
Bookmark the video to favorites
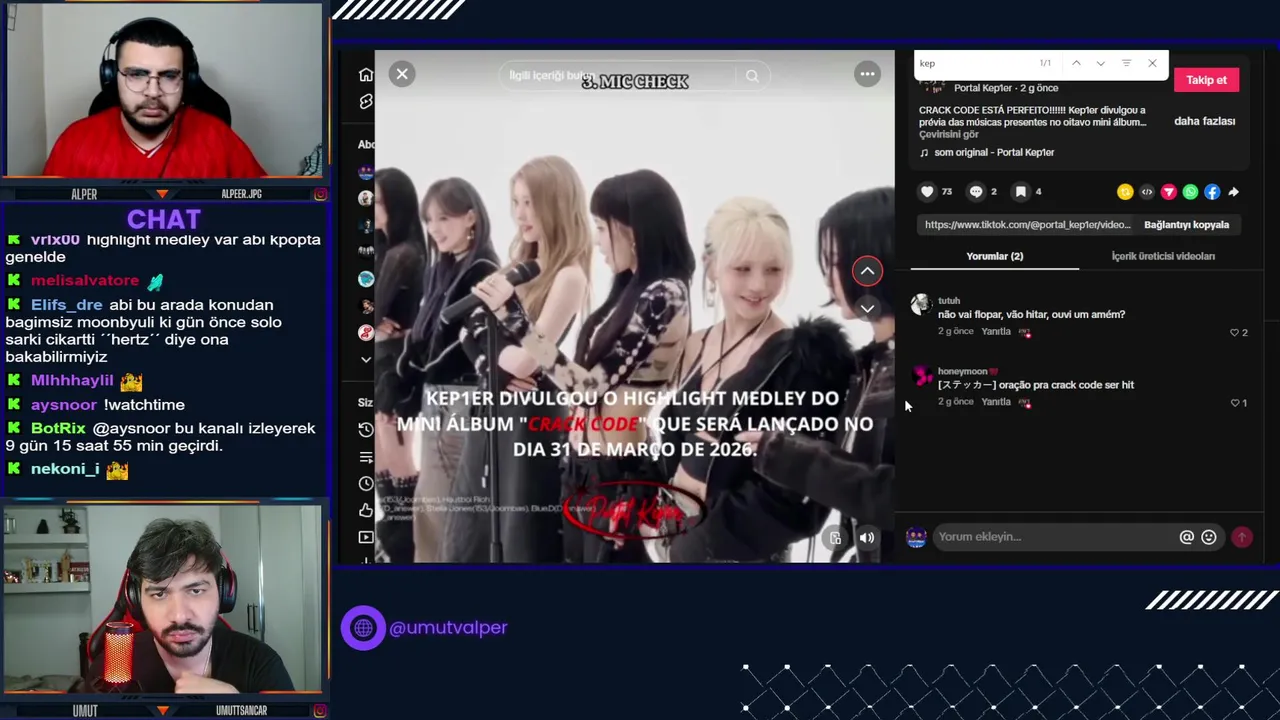click(x=1020, y=192)
